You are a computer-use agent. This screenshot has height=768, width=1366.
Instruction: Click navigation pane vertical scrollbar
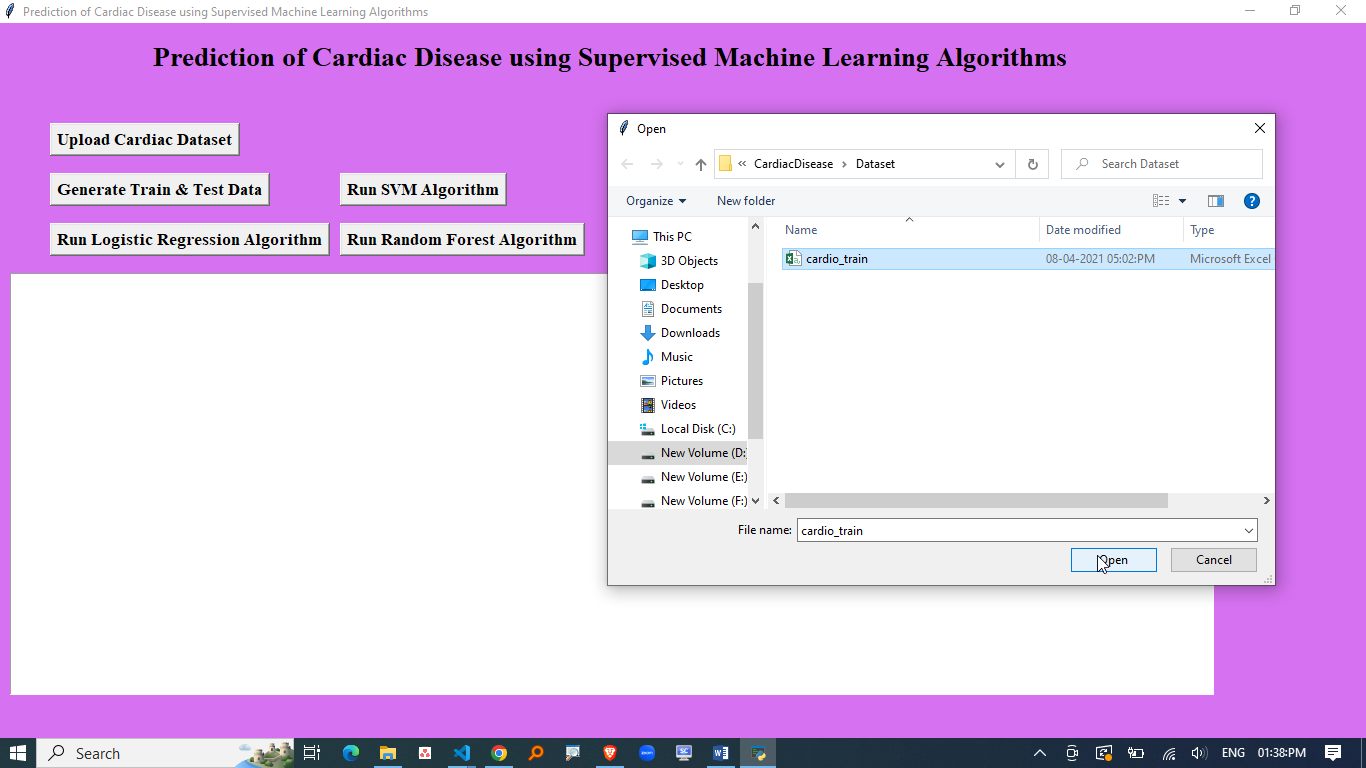click(755, 360)
